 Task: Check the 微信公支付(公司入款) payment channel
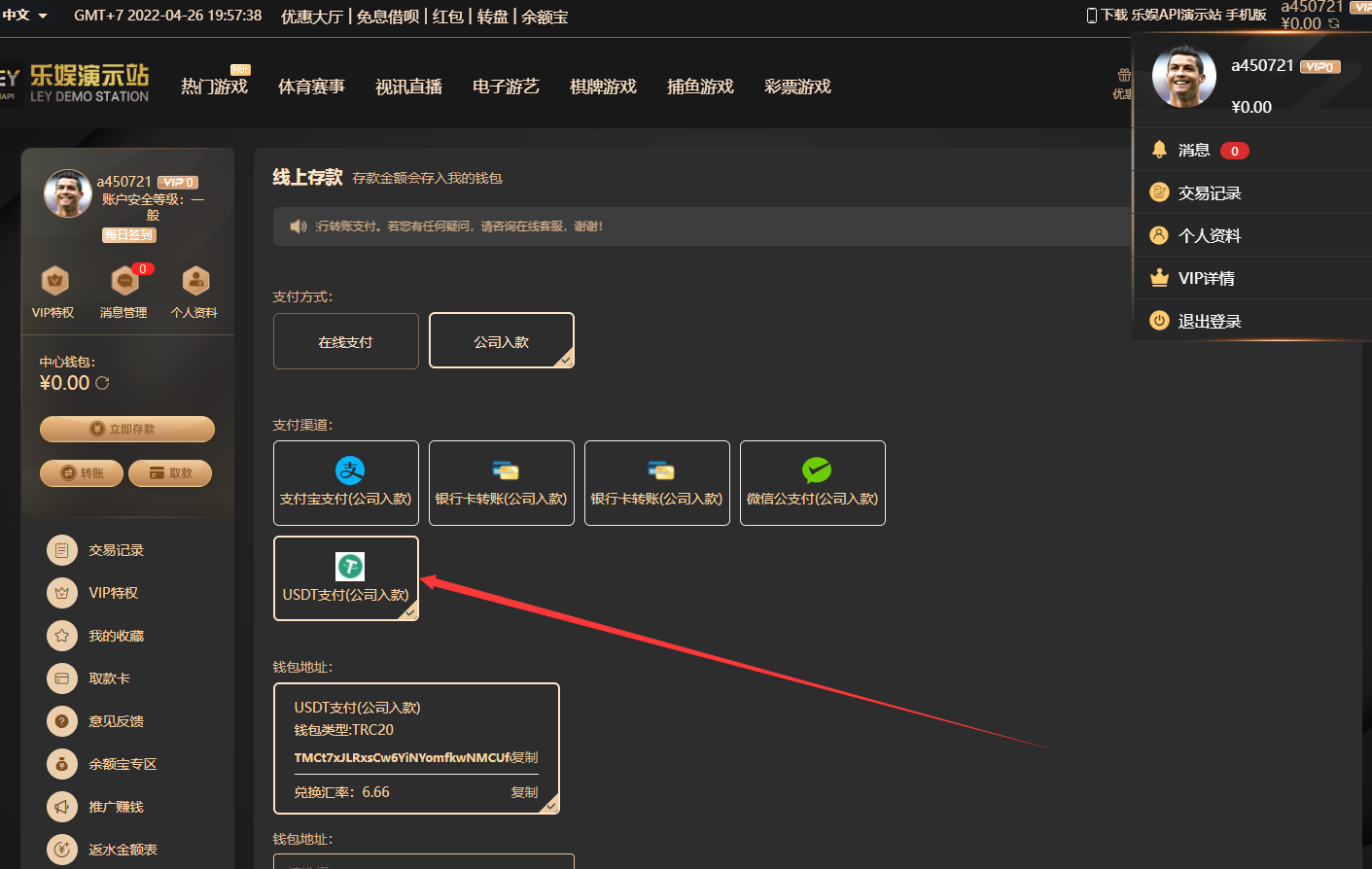pos(812,483)
